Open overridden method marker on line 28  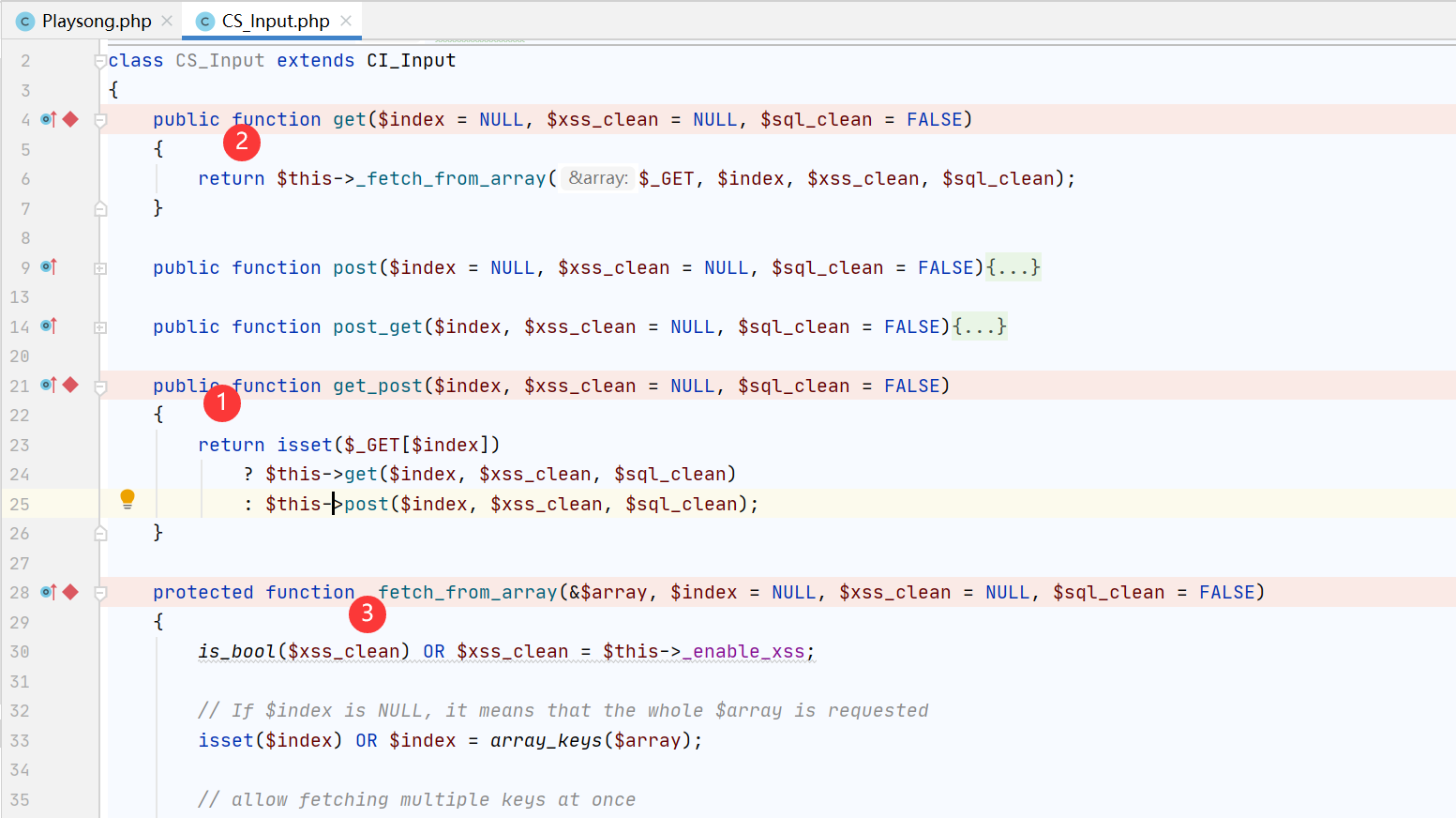49,592
